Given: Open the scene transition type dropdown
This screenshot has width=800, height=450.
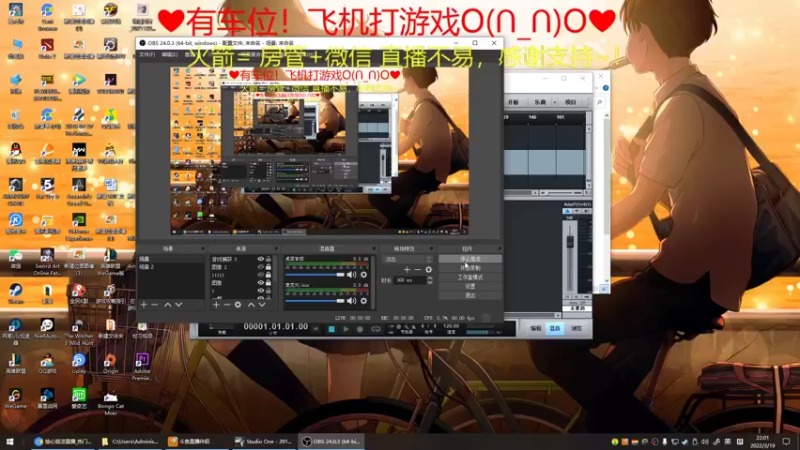Looking at the screenshot, I should point(408,259).
